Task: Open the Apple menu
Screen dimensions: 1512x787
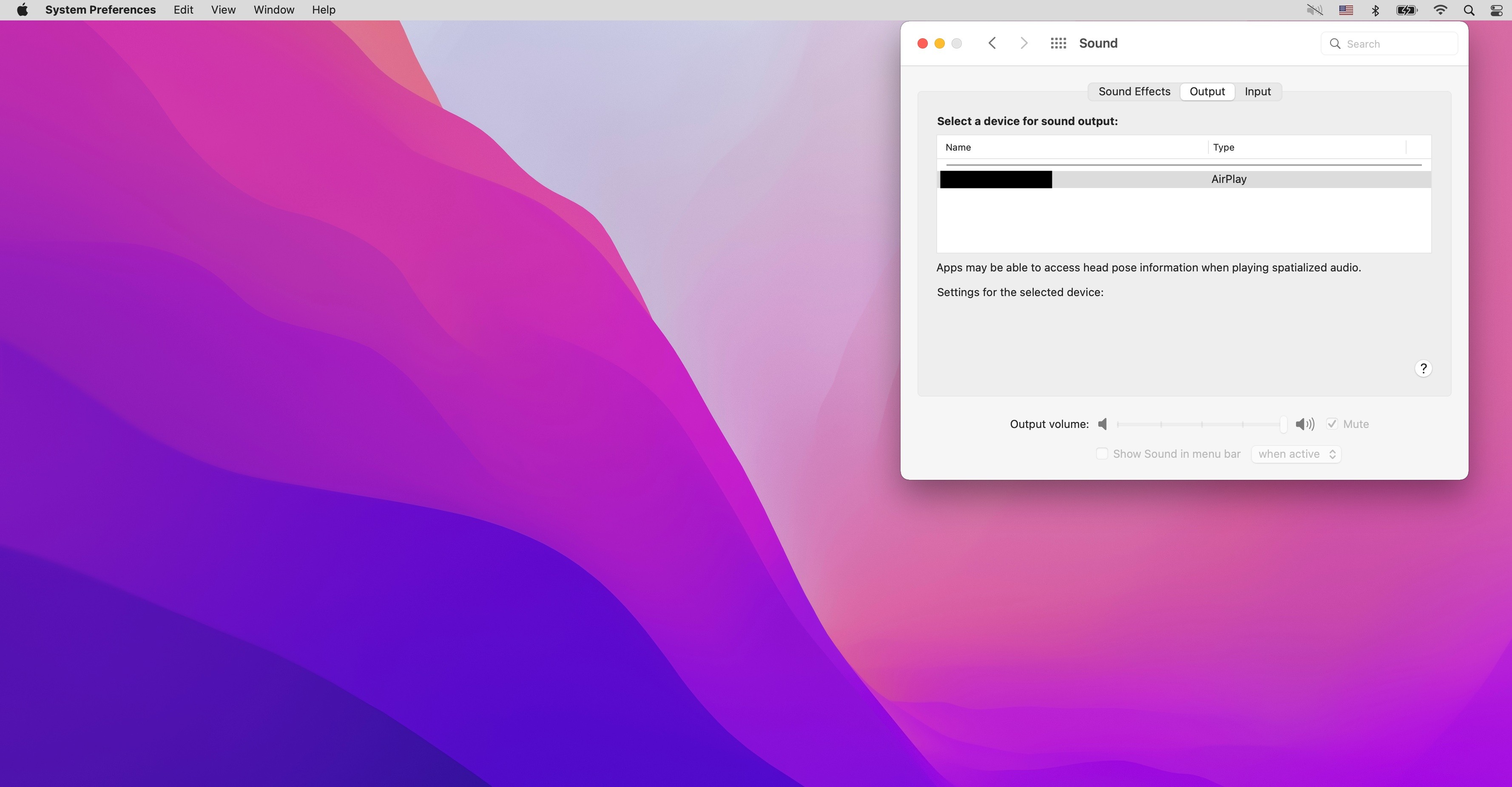Action: (22, 10)
